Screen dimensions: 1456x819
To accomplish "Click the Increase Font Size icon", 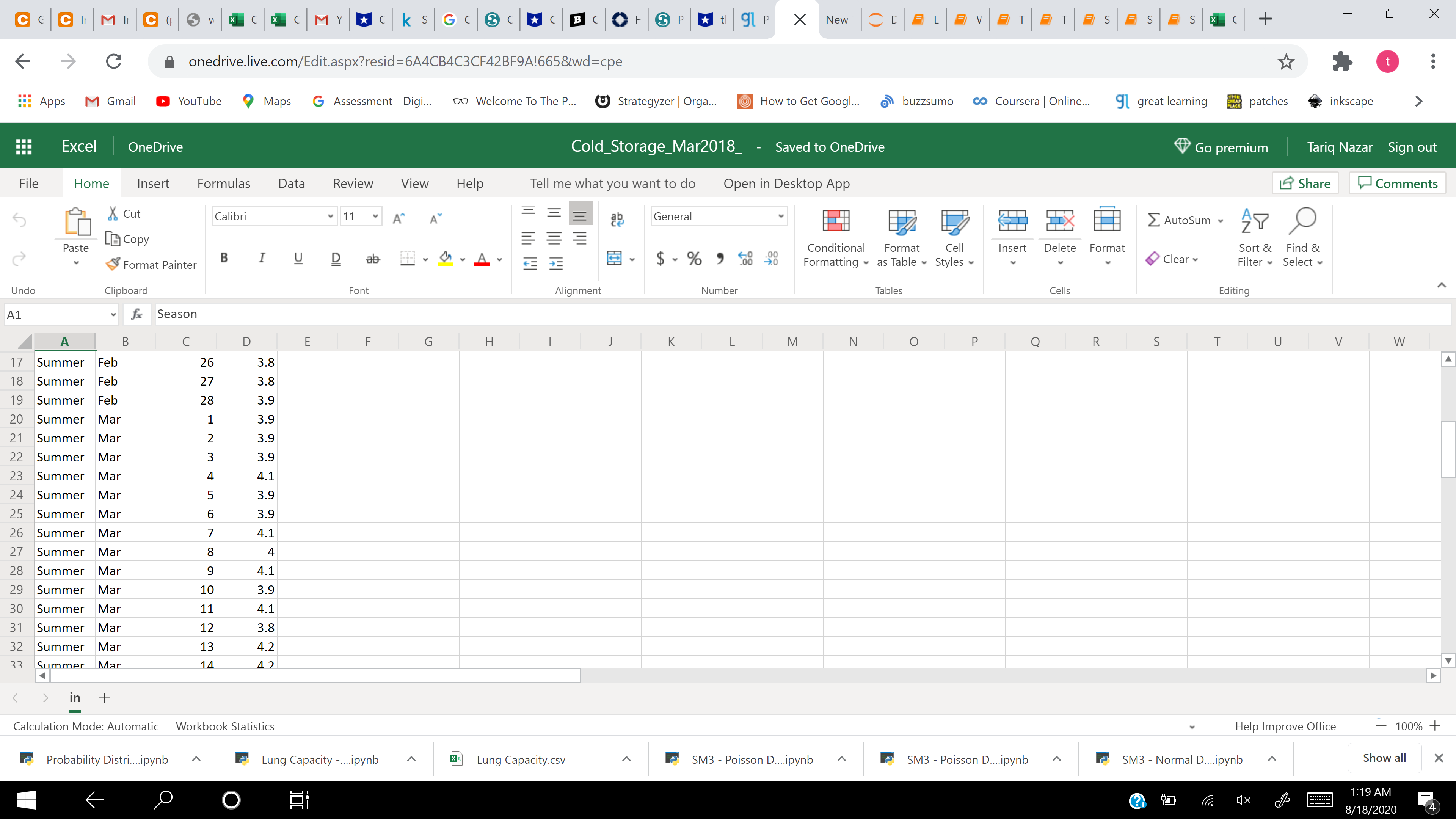I will coord(399,218).
